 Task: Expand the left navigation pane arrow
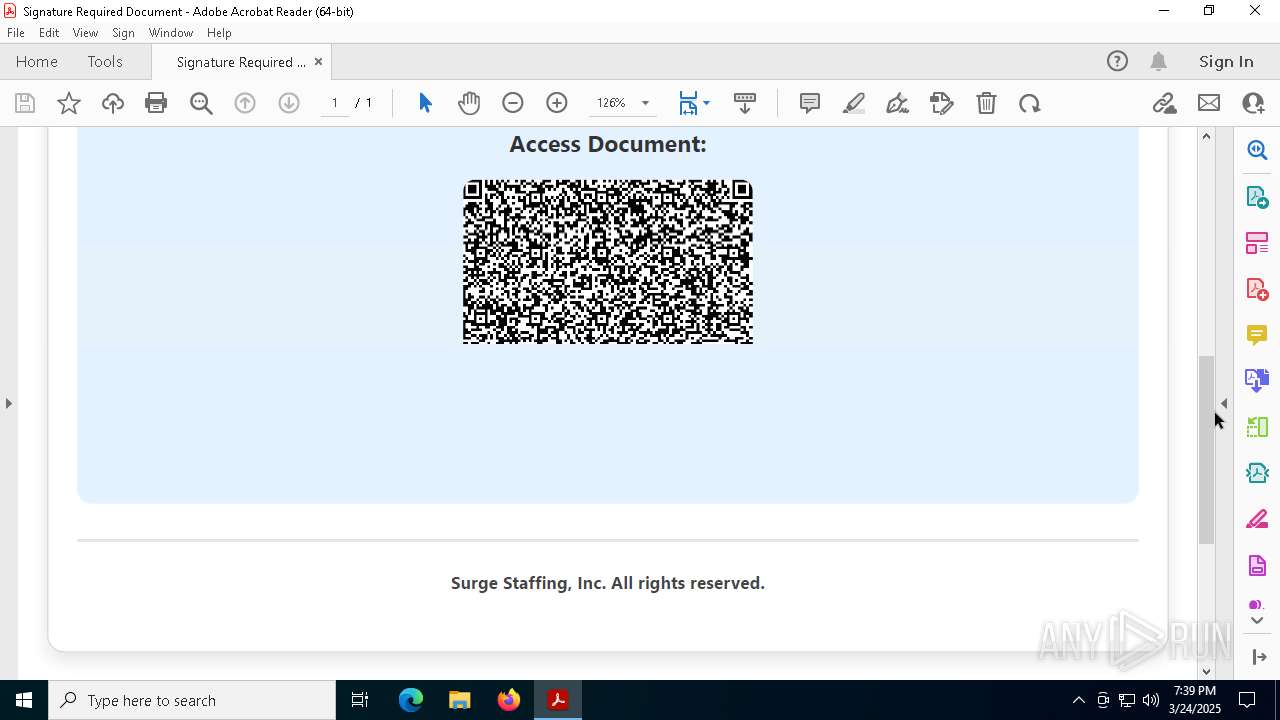tap(8, 403)
